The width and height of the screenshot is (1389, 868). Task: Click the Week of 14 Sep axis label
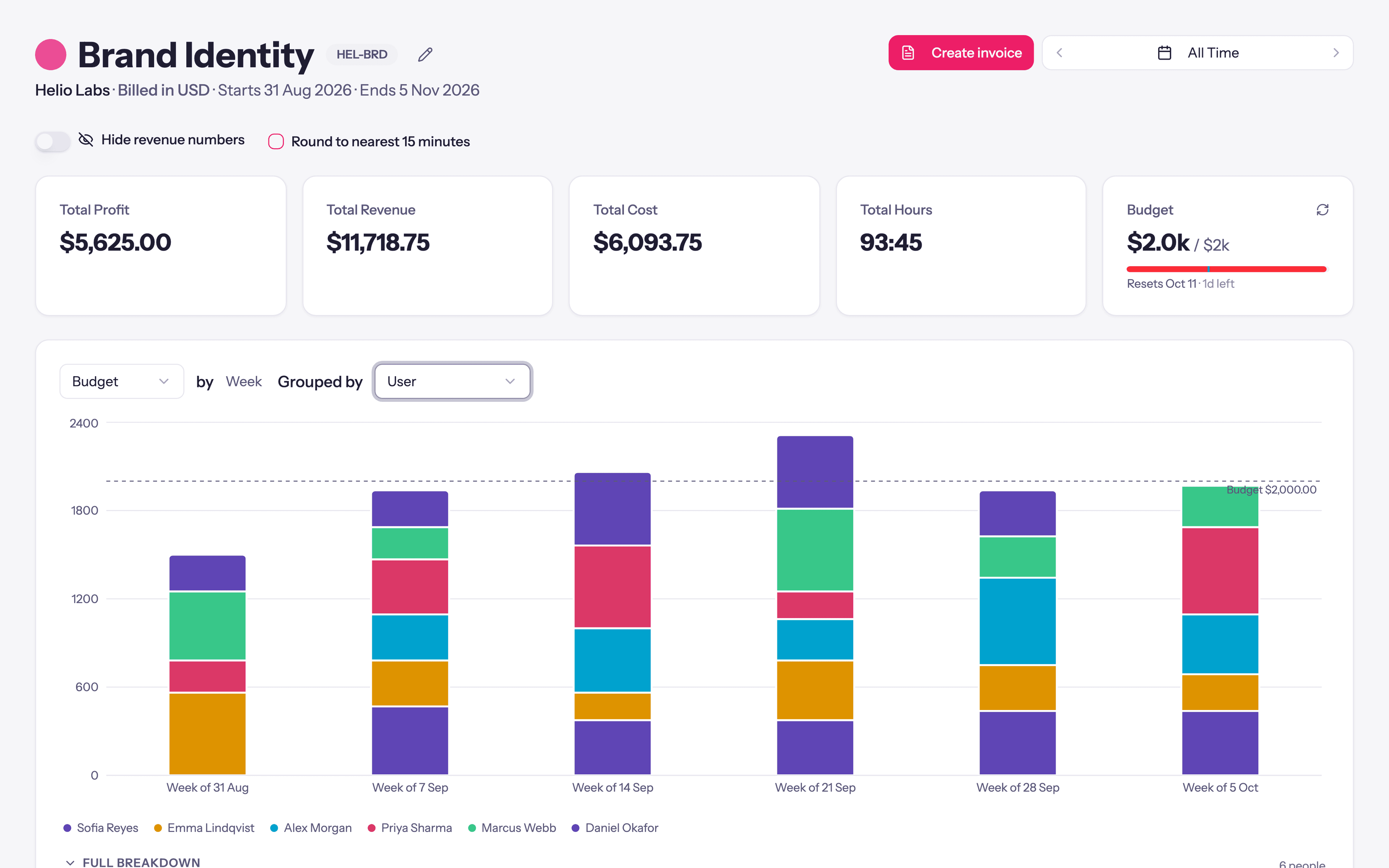612,788
